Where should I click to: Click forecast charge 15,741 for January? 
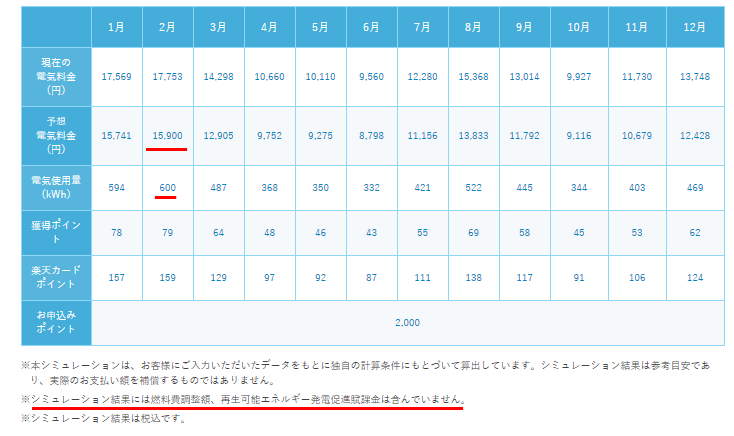click(117, 136)
